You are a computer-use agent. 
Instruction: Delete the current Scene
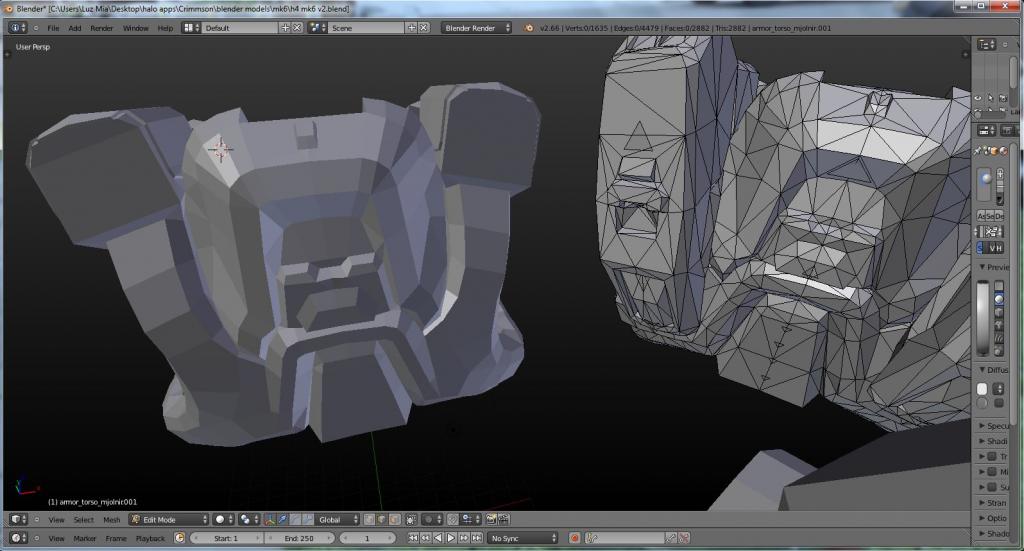[424, 28]
